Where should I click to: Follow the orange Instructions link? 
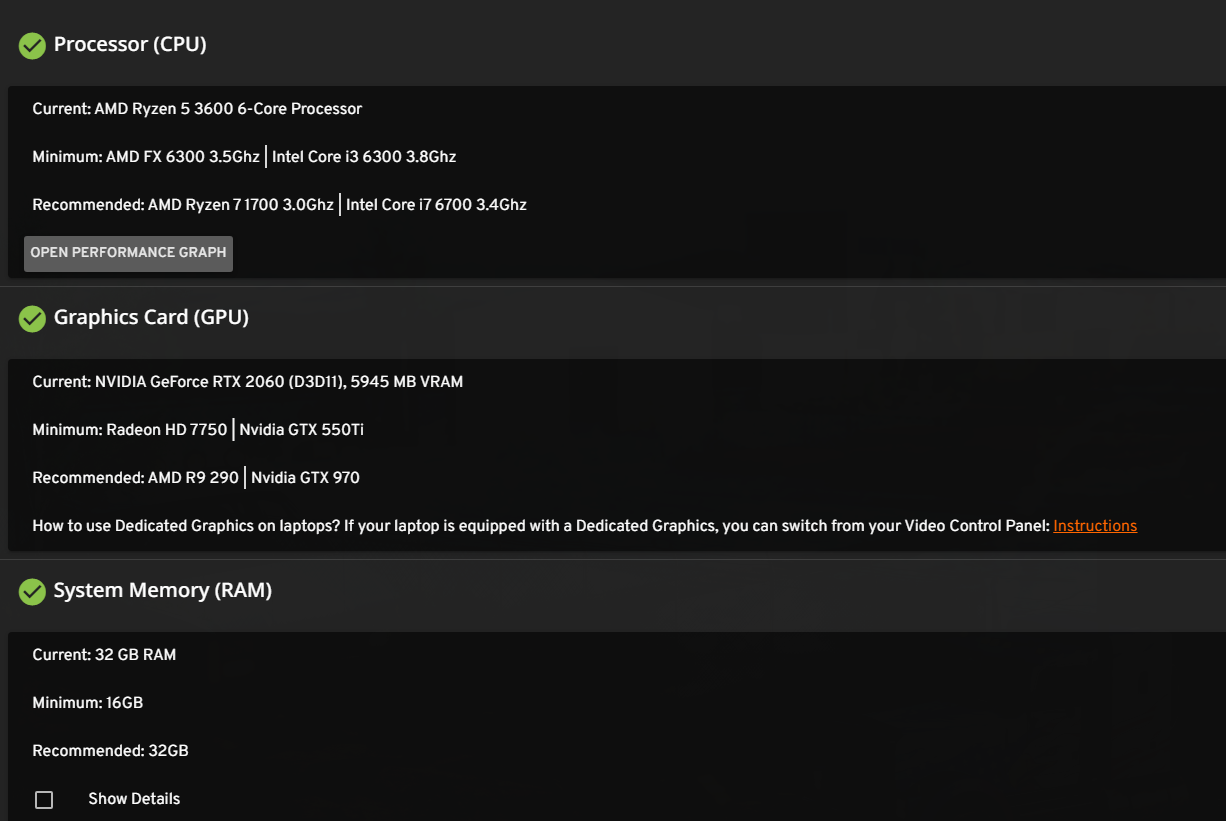(1095, 526)
